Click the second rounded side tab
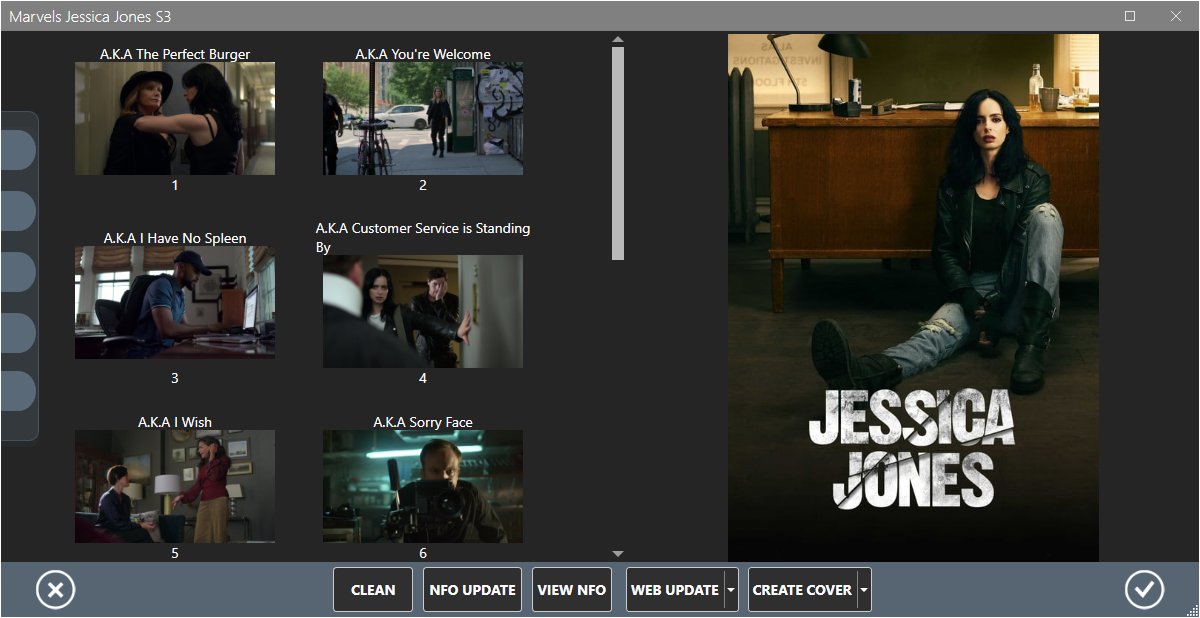Screen dimensions: 1200x618 point(17,211)
